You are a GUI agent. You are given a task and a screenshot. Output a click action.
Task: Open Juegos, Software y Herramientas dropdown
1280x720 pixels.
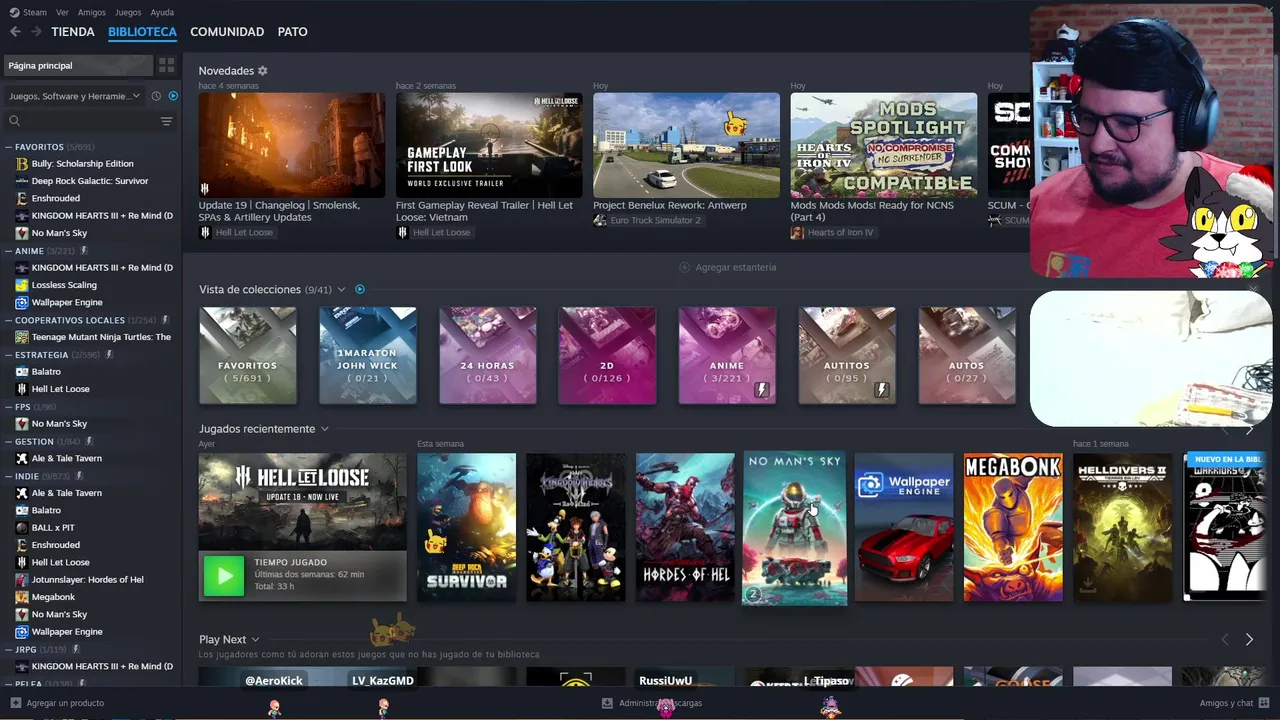pyautogui.click(x=76, y=96)
